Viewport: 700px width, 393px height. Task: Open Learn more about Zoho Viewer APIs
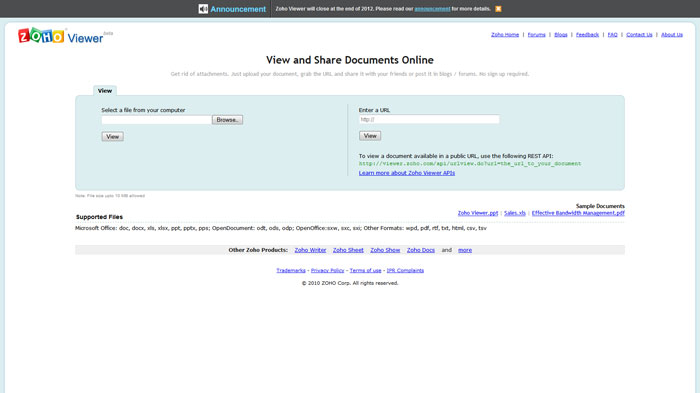coord(407,173)
